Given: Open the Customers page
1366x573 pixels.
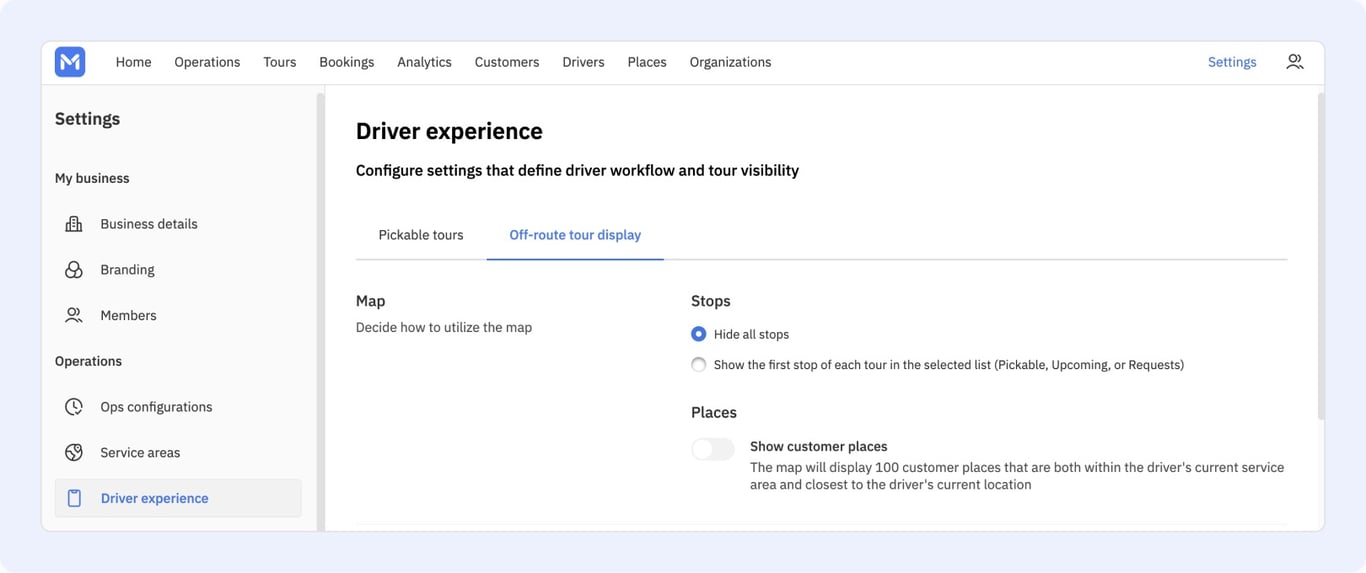Looking at the screenshot, I should (x=507, y=62).
